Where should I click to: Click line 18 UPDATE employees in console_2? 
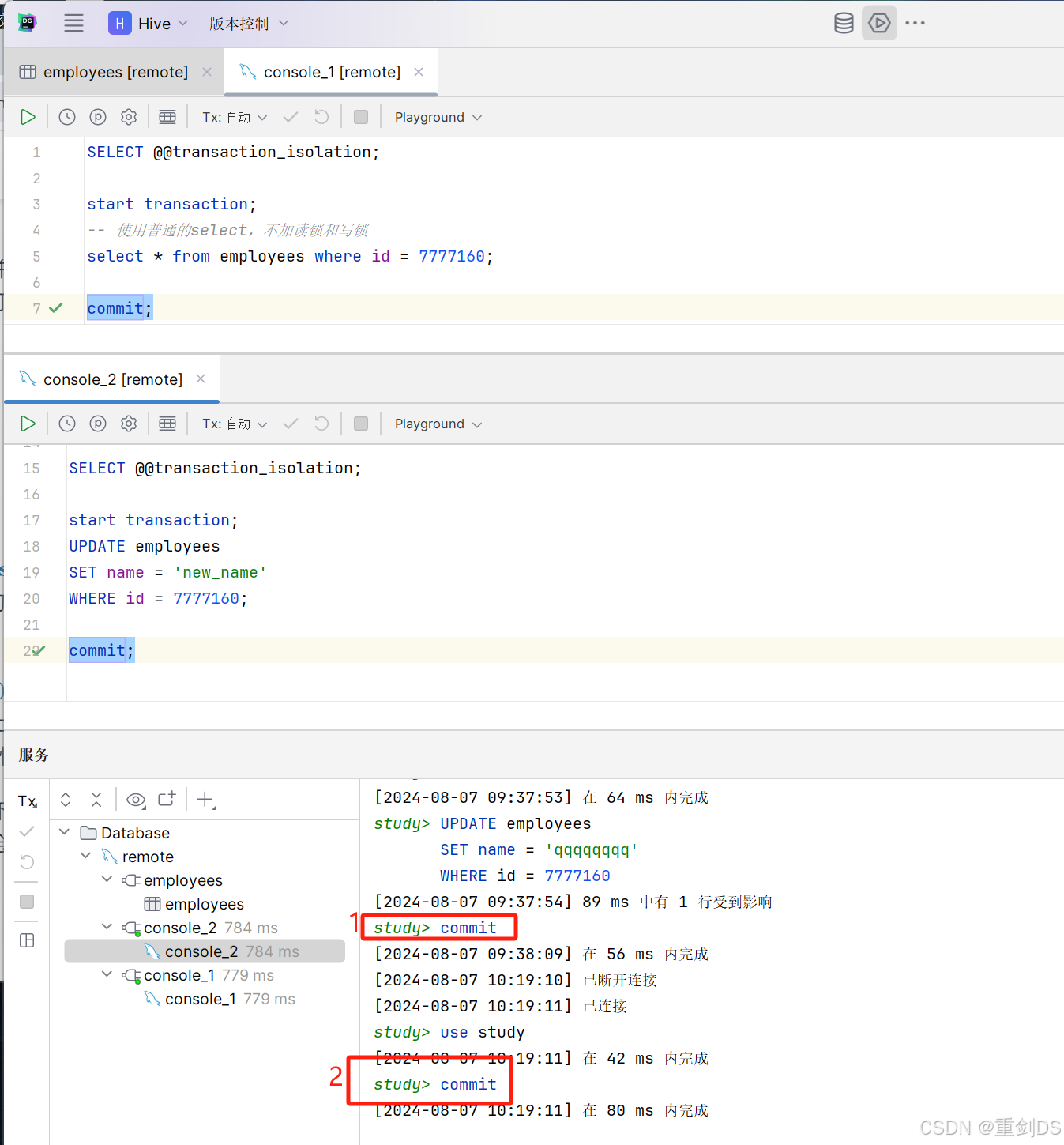tap(145, 546)
